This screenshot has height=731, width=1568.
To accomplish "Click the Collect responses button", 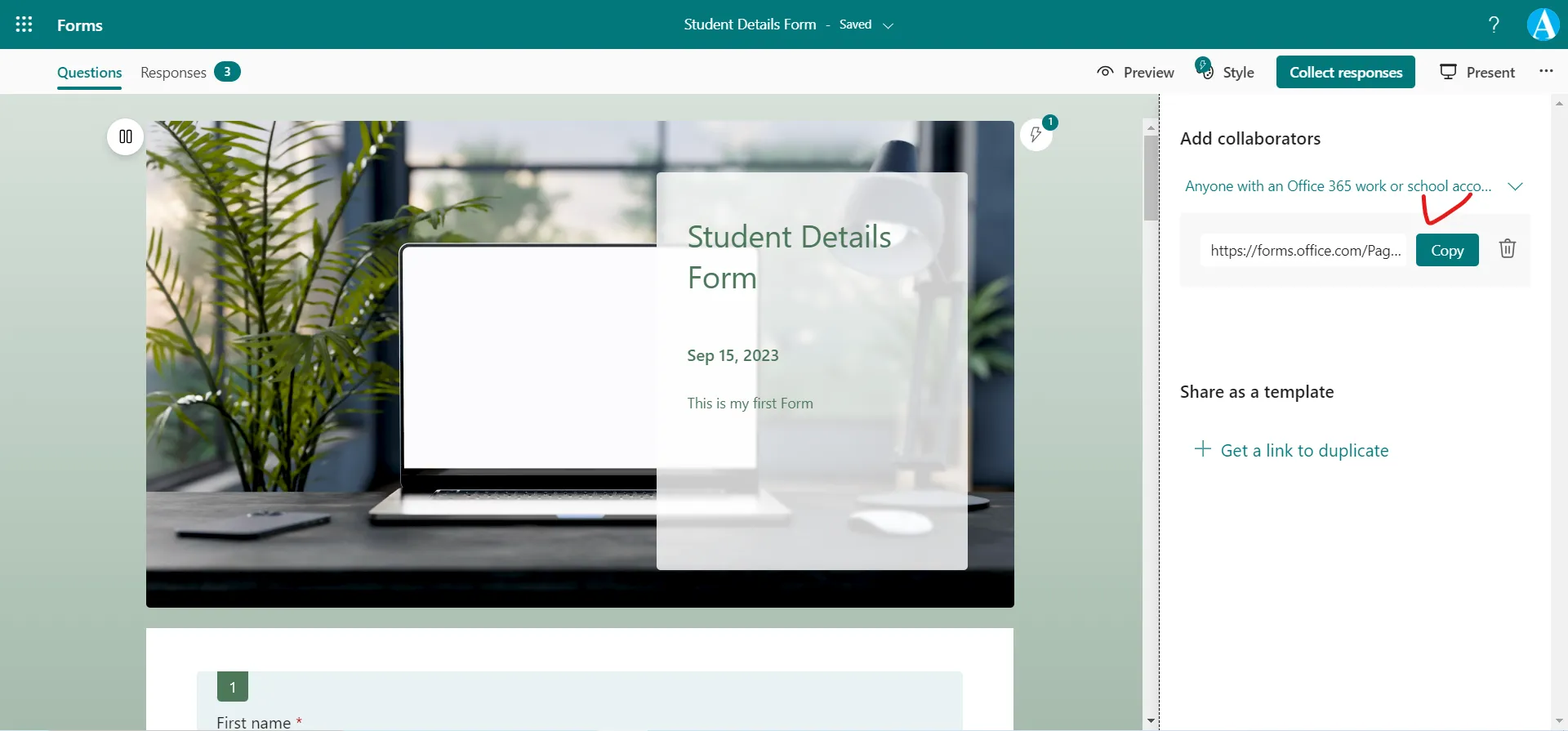I will (1346, 72).
